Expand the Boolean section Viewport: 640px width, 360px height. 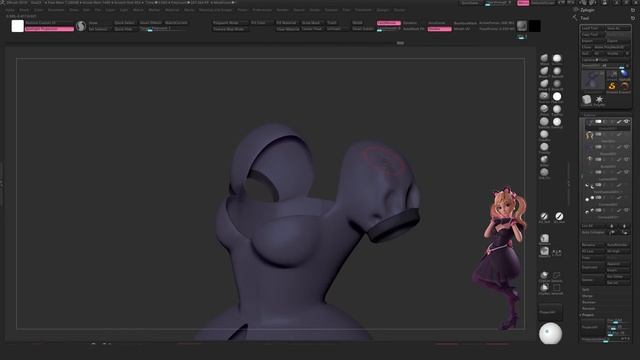[588, 302]
